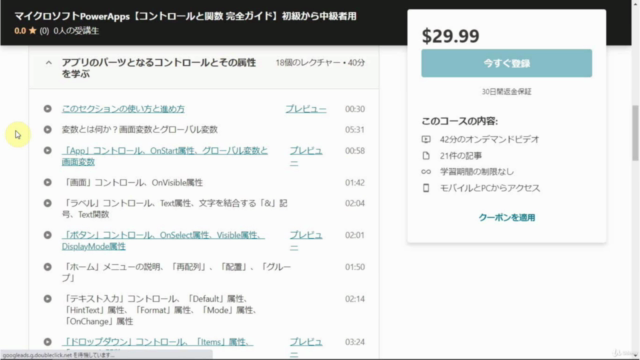Open the プレビュー link for 02:01 lecture
The height and width of the screenshot is (360, 640).
click(306, 240)
